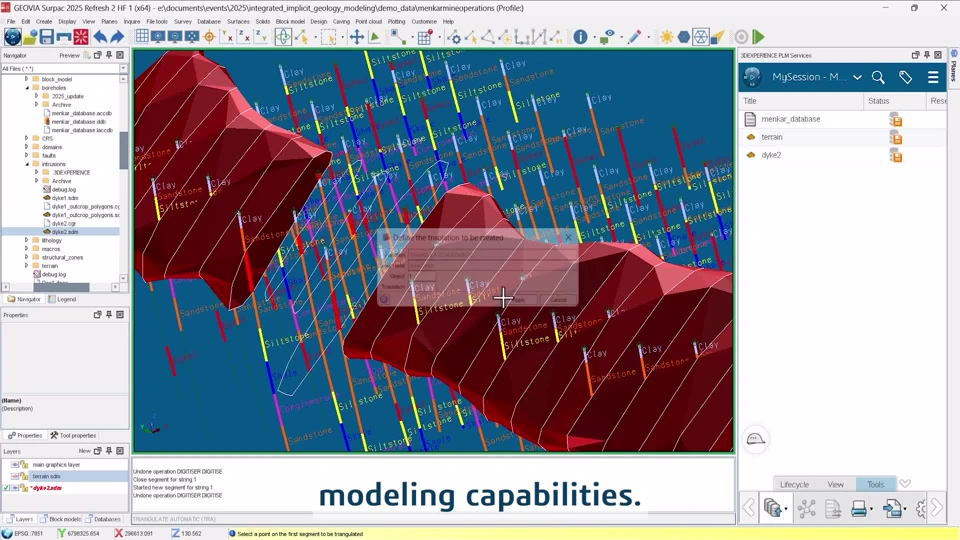Click the search magnifier in PLM Services
Viewport: 960px width, 540px height.
pyautogui.click(x=878, y=77)
